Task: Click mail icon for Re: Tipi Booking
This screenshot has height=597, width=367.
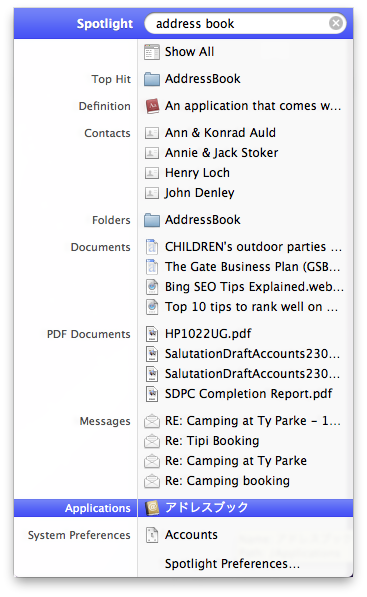Action: (x=152, y=441)
